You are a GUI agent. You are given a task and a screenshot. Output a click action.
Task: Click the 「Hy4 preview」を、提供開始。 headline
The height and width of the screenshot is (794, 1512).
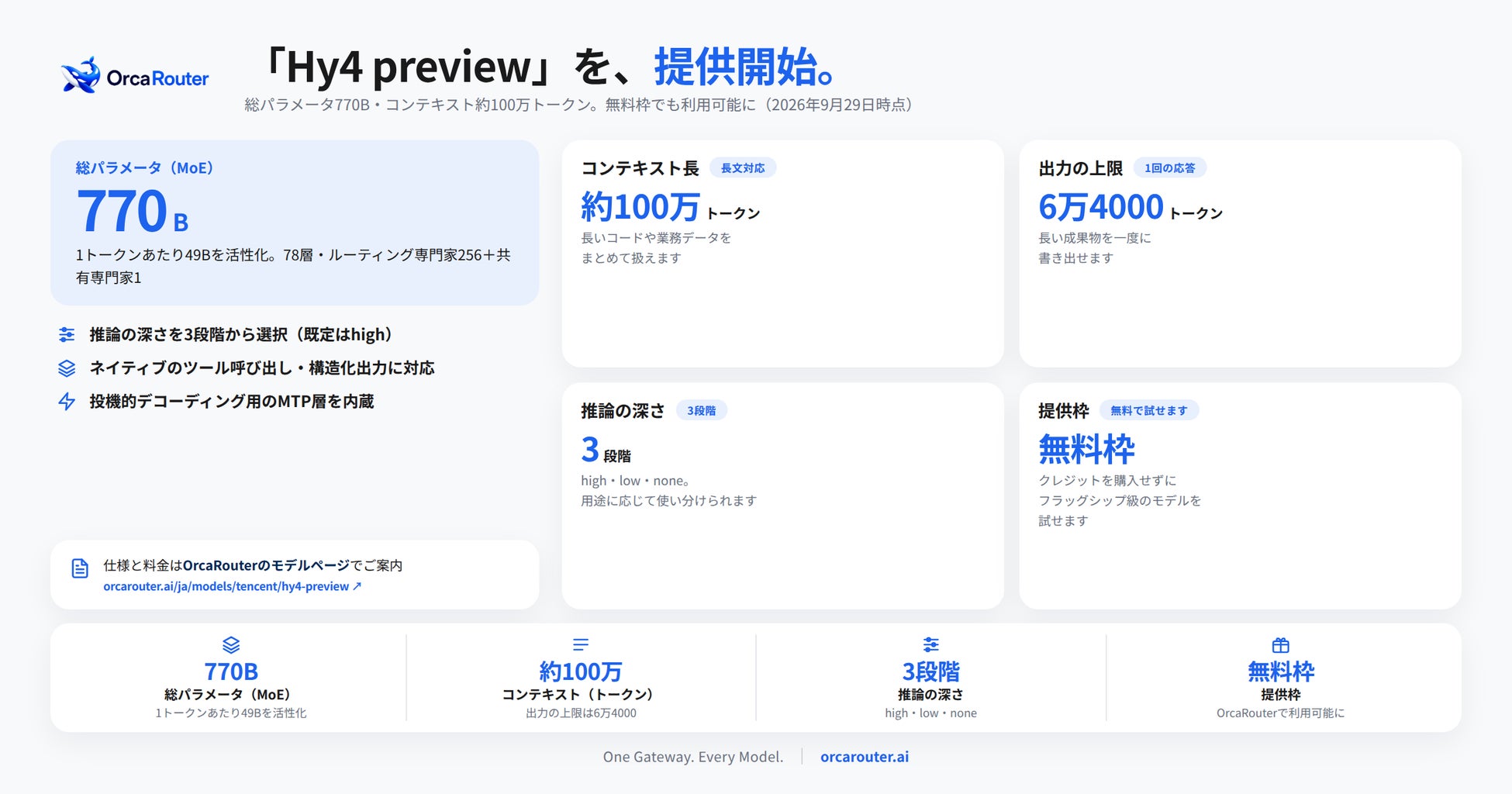550,67
